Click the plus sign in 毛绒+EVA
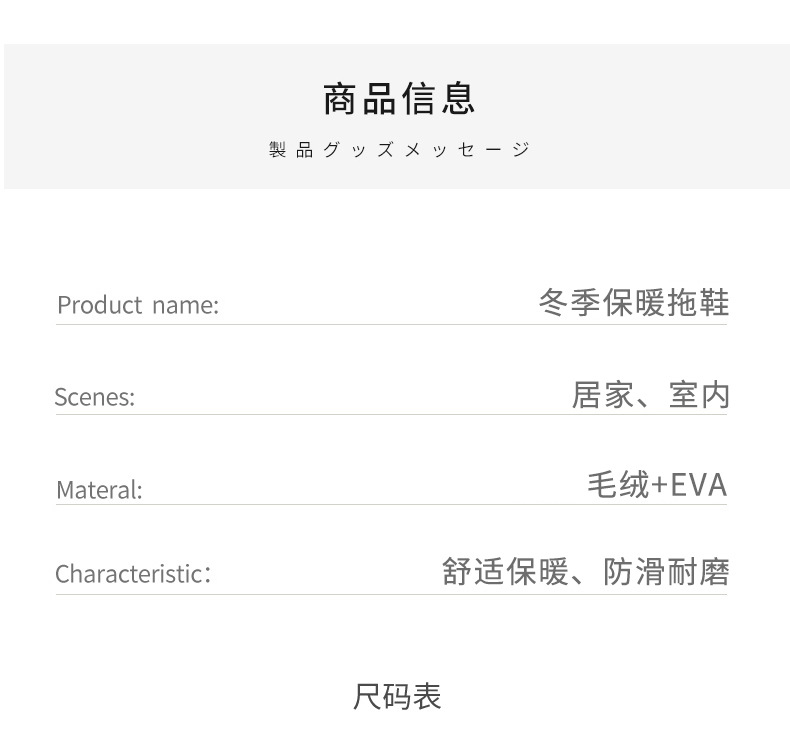Viewport: 790px width, 746px height. [x=659, y=486]
